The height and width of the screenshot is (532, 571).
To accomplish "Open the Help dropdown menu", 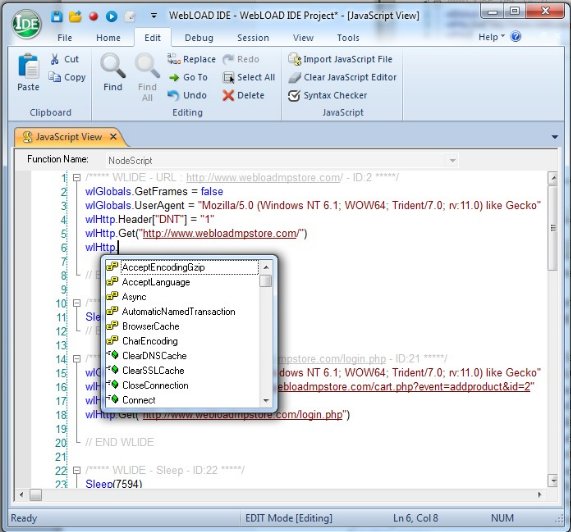I will 492,37.
